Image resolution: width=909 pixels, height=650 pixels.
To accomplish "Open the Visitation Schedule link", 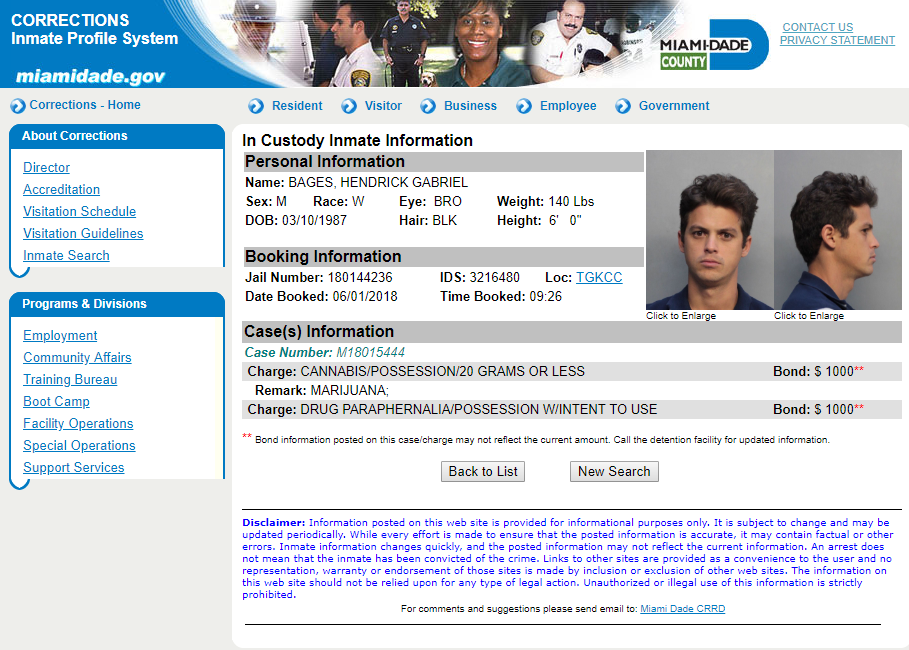I will point(79,212).
